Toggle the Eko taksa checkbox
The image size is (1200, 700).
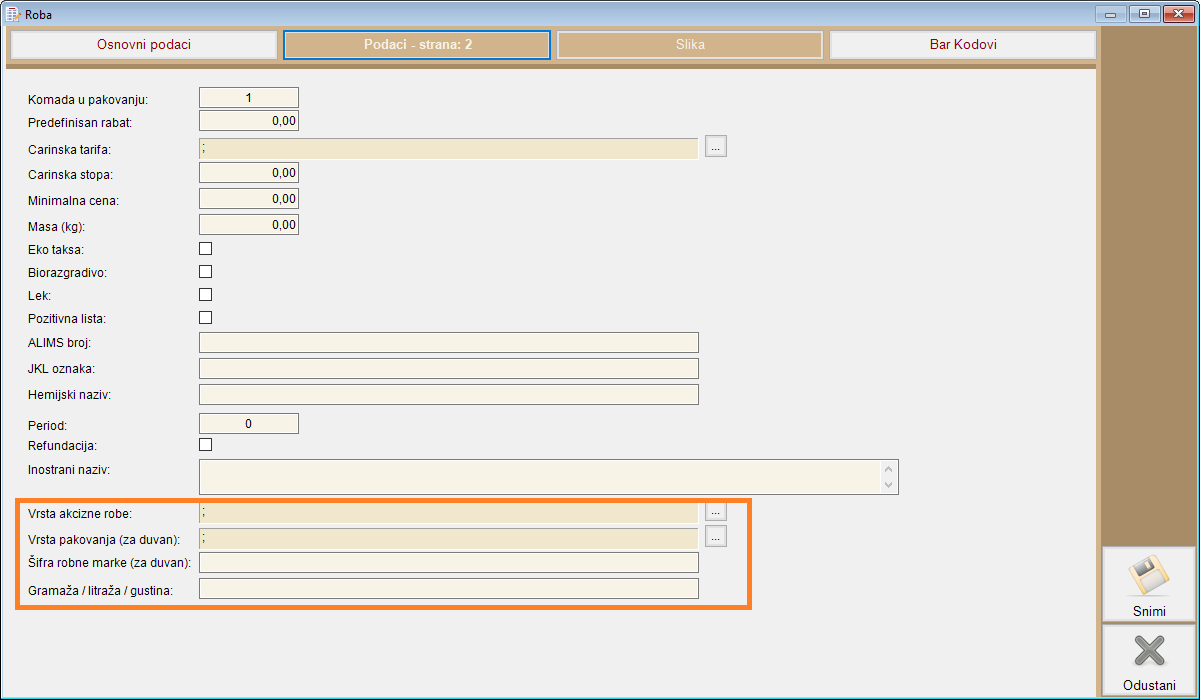tap(206, 249)
